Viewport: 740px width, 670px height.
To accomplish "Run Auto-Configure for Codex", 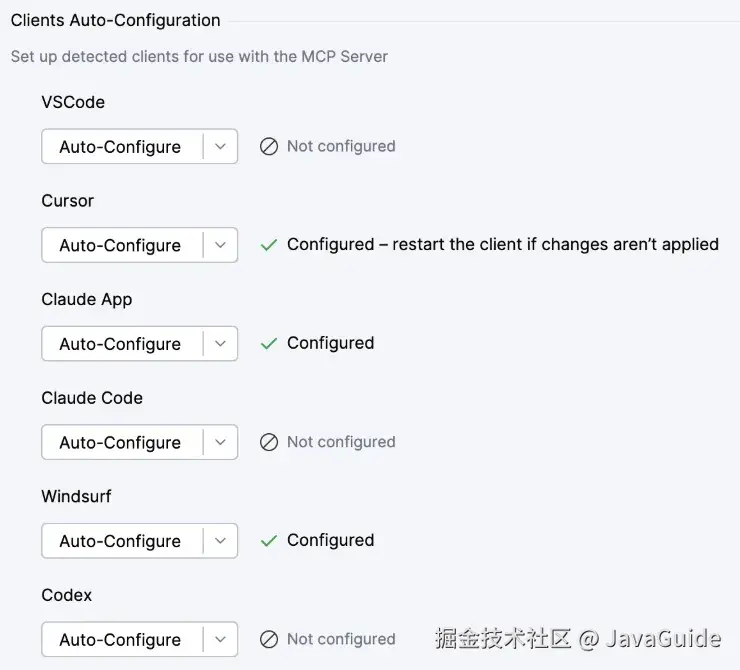I will coord(120,640).
